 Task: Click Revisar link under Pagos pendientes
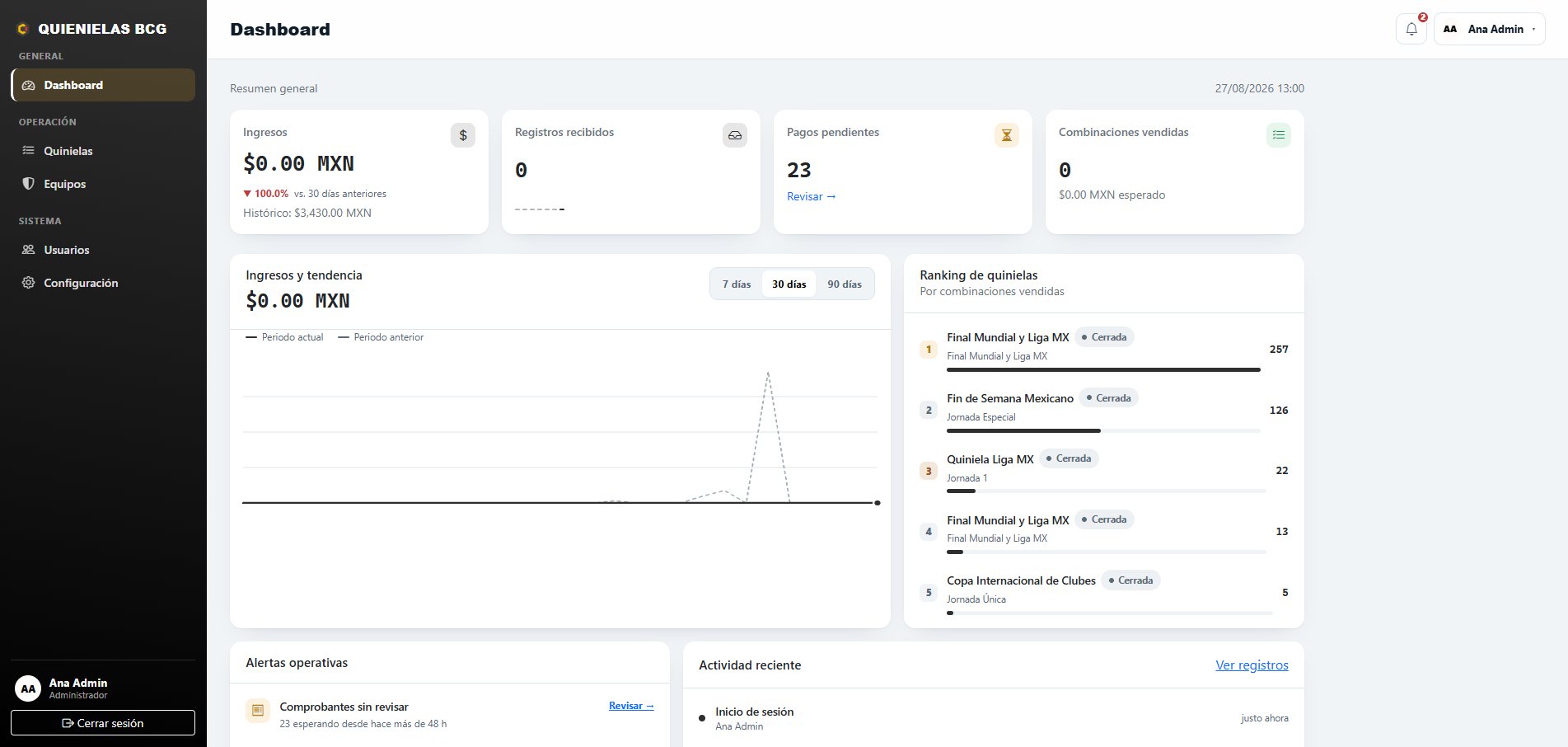tap(812, 196)
